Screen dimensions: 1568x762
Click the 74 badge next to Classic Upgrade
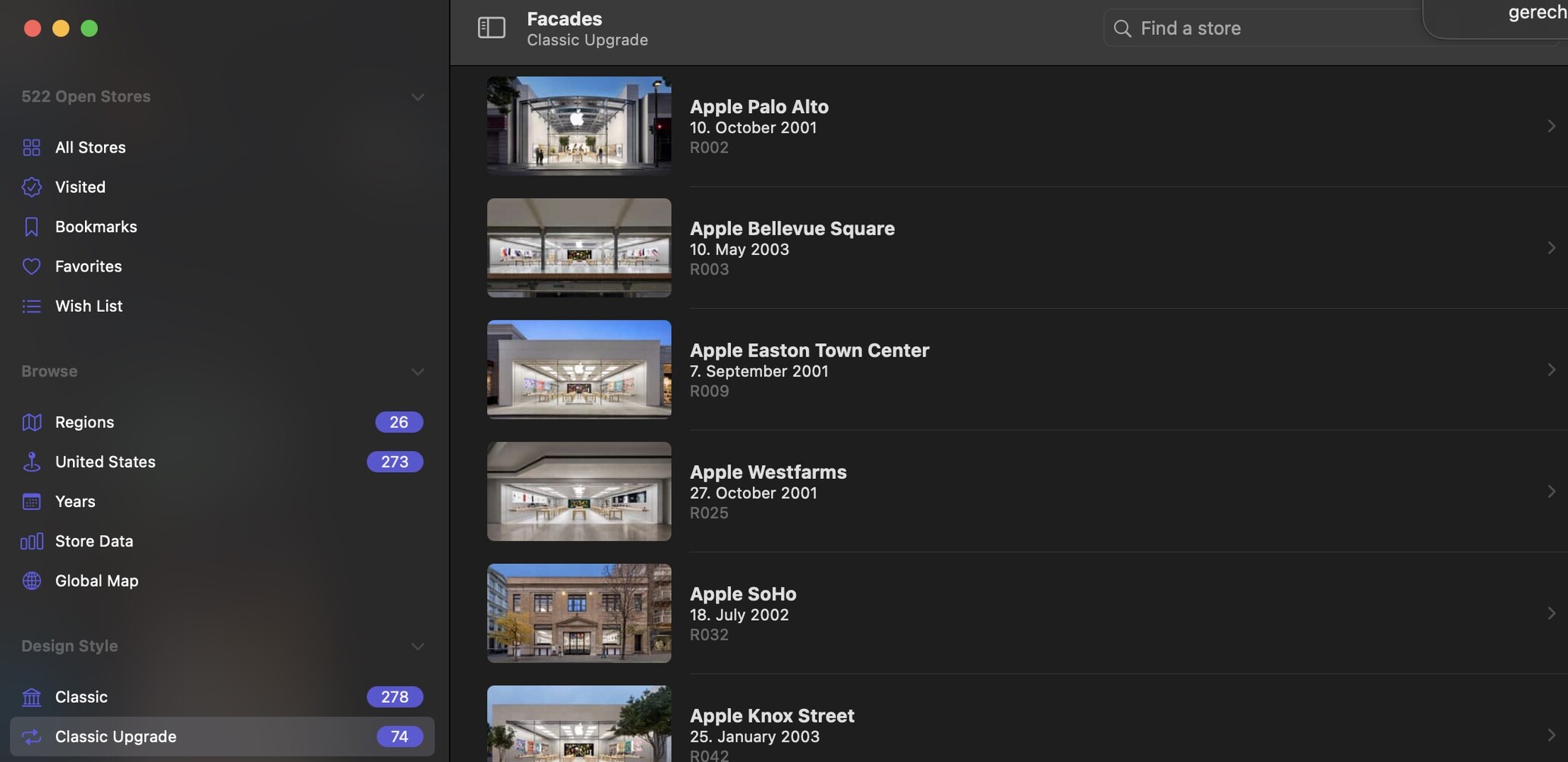click(x=399, y=736)
